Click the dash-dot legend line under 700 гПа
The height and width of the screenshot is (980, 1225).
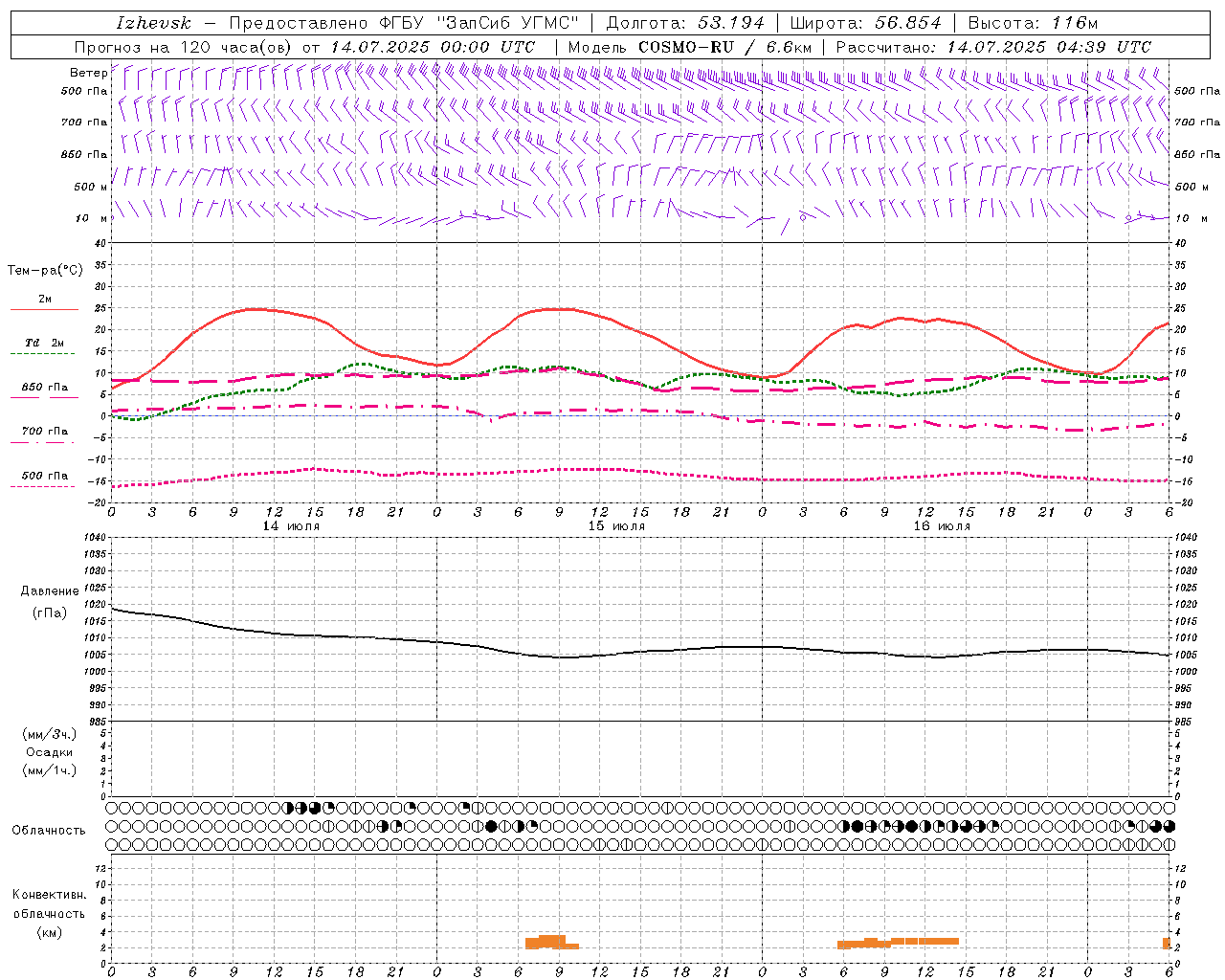42,442
